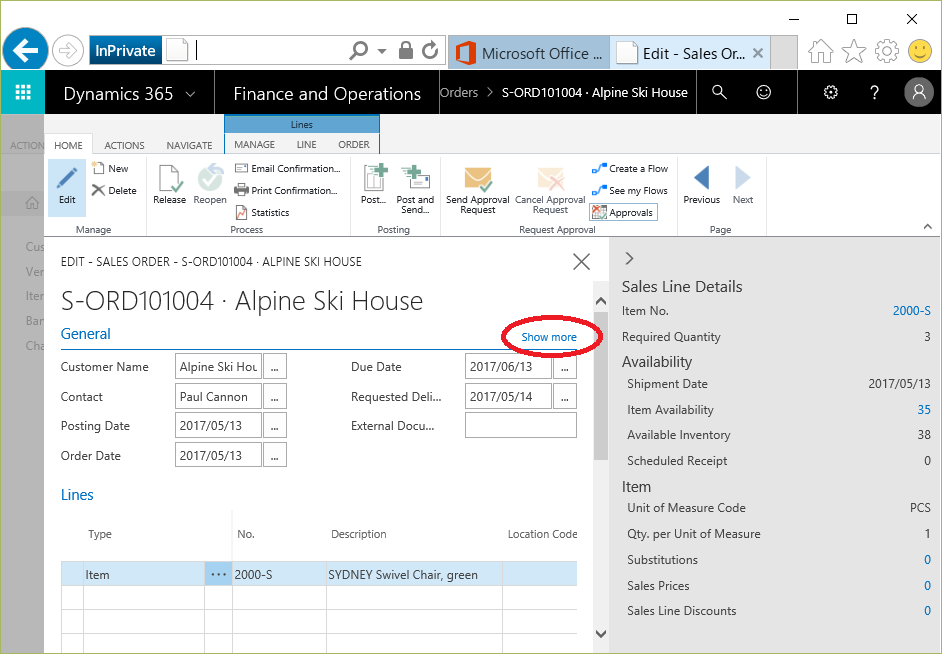The height and width of the screenshot is (654, 942).
Task: Open browser favorites star icon
Action: pyautogui.click(x=854, y=52)
